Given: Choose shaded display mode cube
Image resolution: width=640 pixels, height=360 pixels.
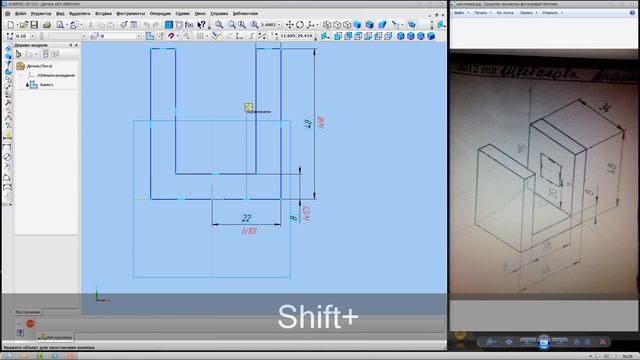Looking at the screenshot, I should click(357, 25).
